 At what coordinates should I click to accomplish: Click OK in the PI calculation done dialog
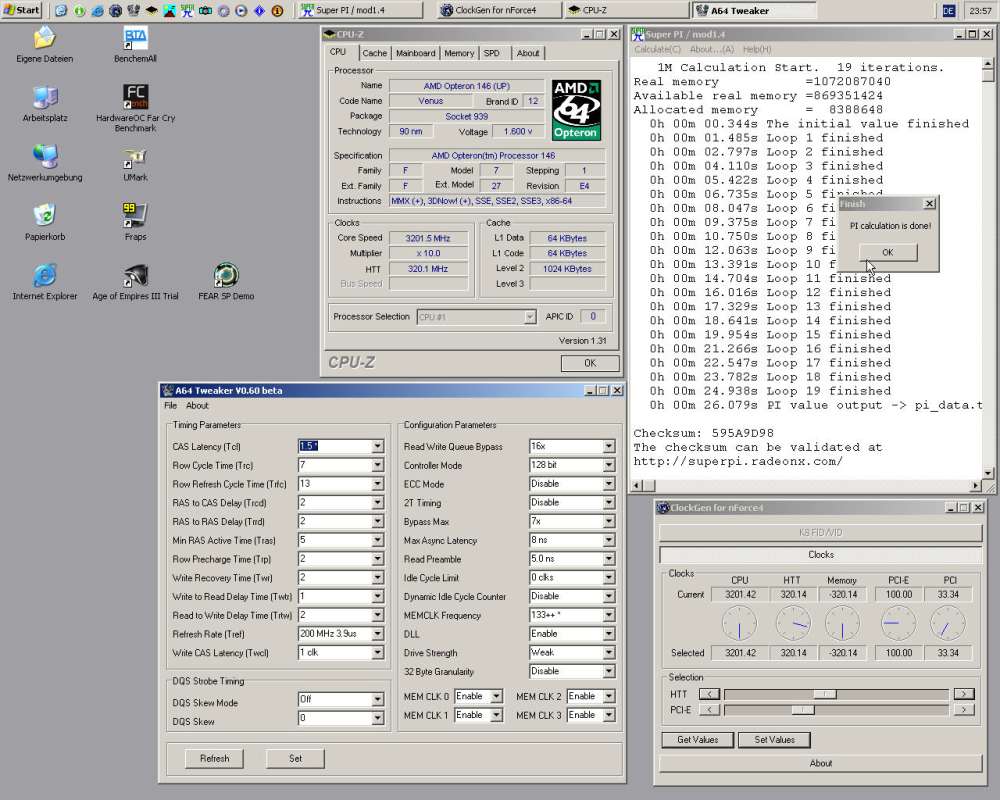coord(888,252)
